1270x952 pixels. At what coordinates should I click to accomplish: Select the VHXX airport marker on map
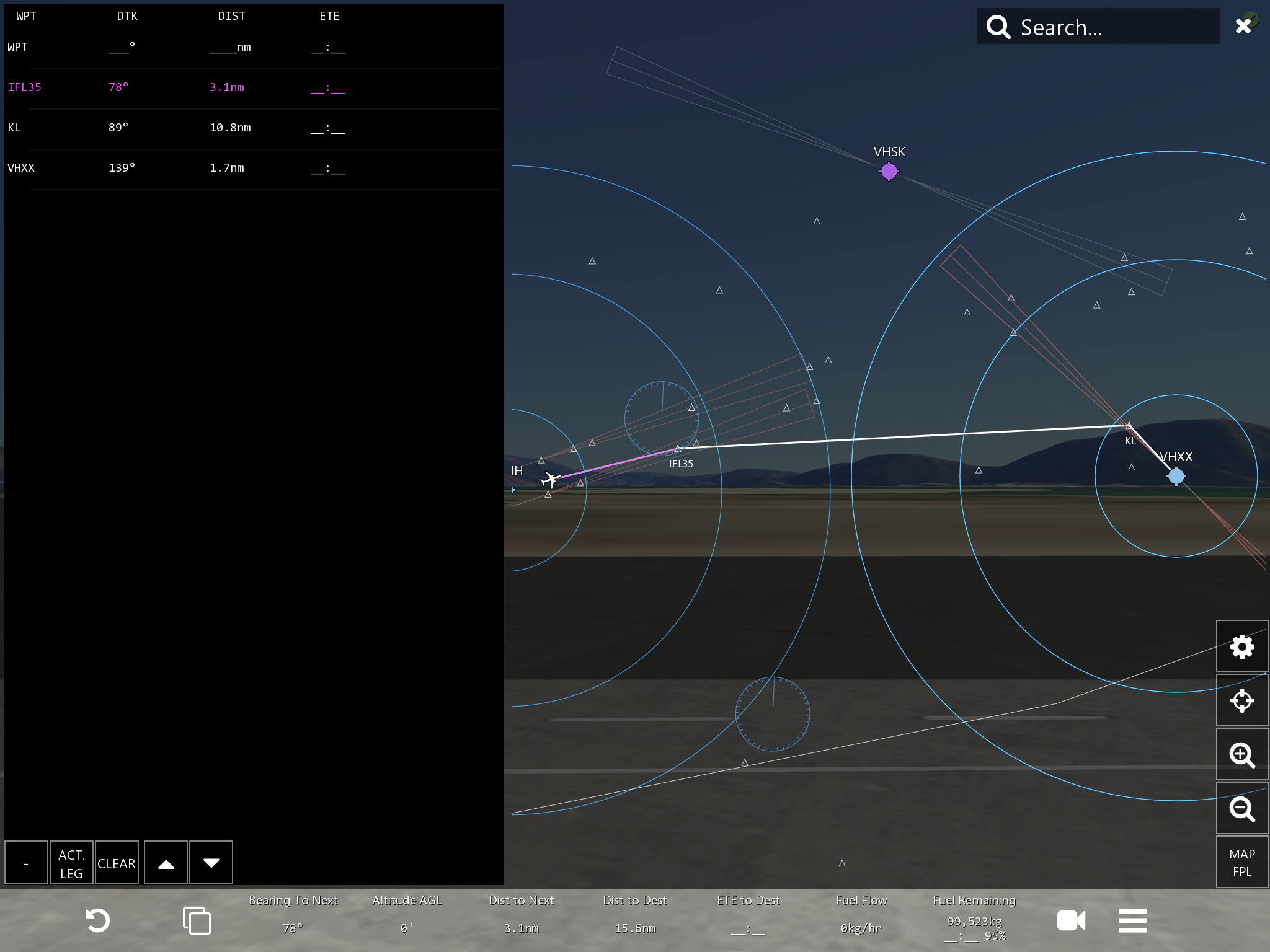click(x=1176, y=476)
